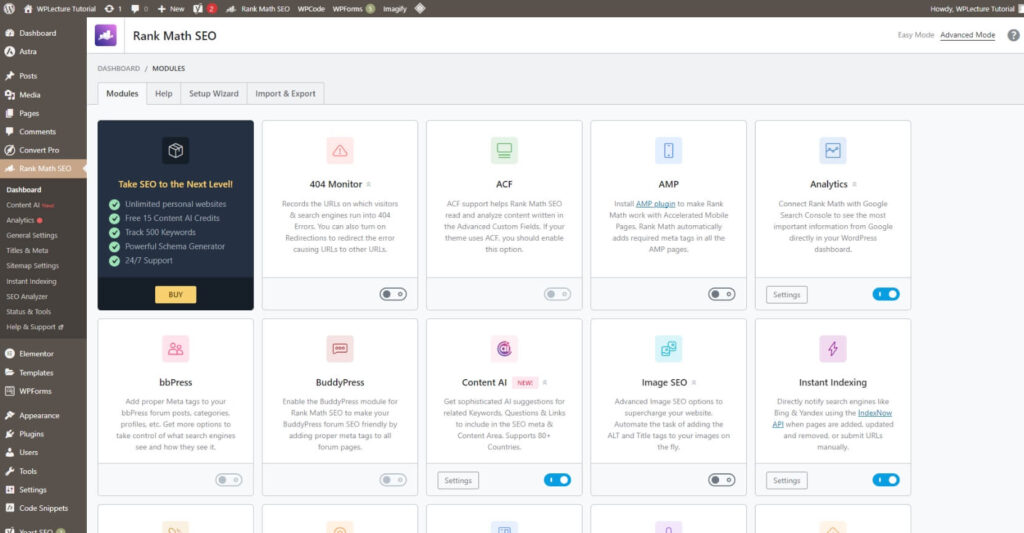Open General Settings in Rank Math submenu
This screenshot has width=1024, height=533.
tap(32, 235)
